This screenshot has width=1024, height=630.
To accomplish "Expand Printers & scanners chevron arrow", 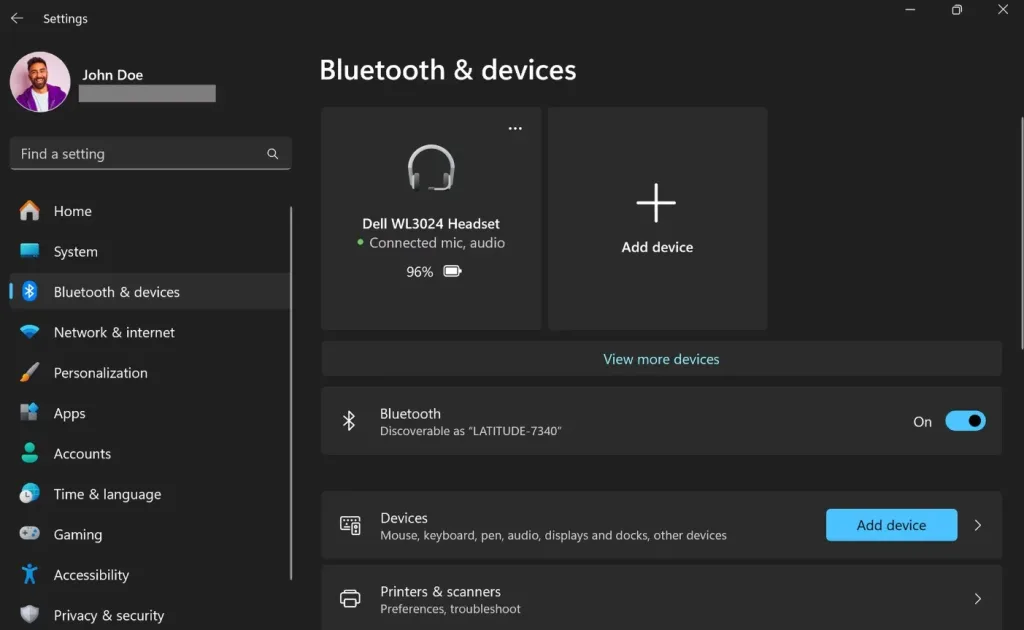I will [x=978, y=599].
